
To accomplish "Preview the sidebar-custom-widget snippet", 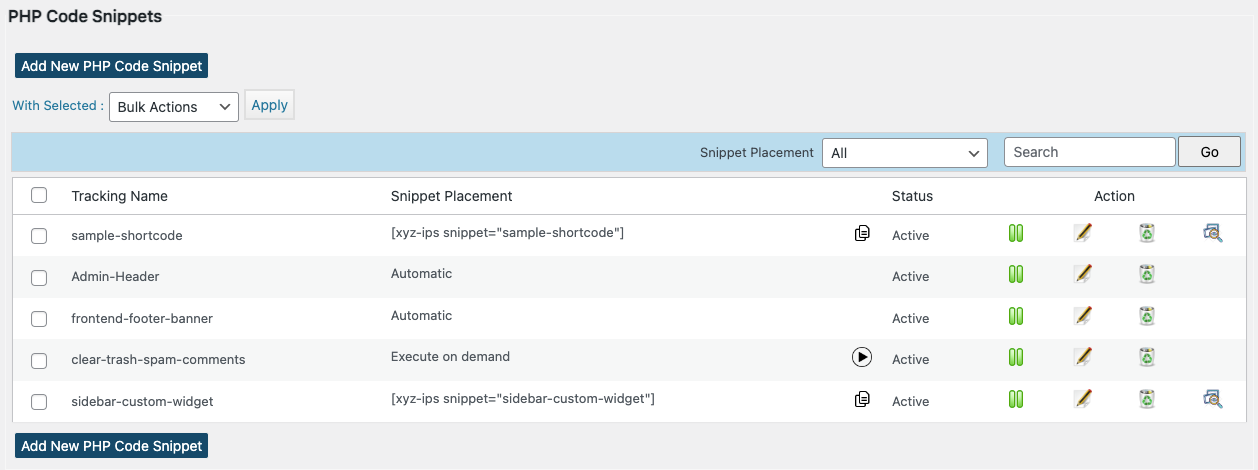I will click(x=1212, y=399).
